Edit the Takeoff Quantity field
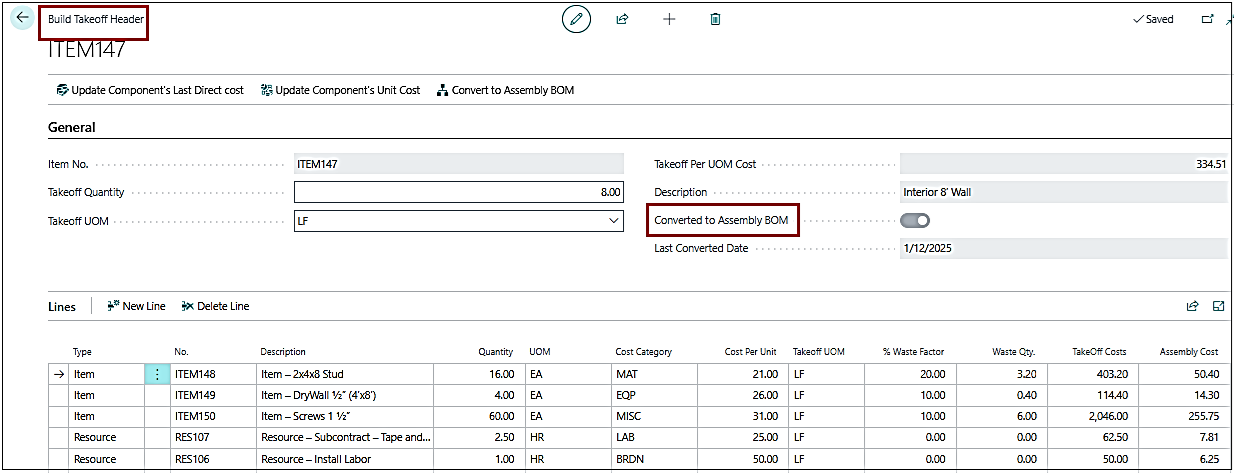 tap(459, 192)
